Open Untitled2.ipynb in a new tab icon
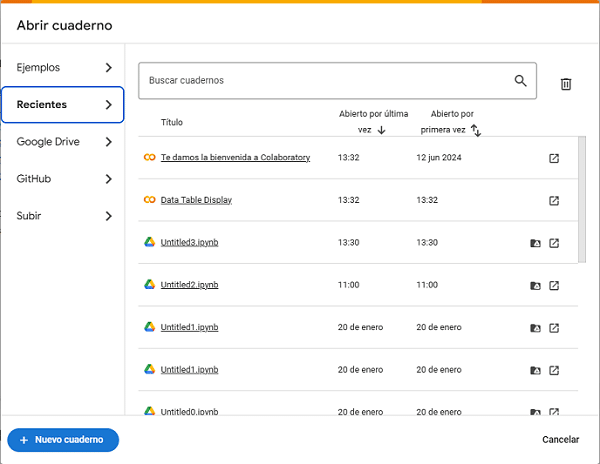The height and width of the screenshot is (464, 600). [x=554, y=285]
